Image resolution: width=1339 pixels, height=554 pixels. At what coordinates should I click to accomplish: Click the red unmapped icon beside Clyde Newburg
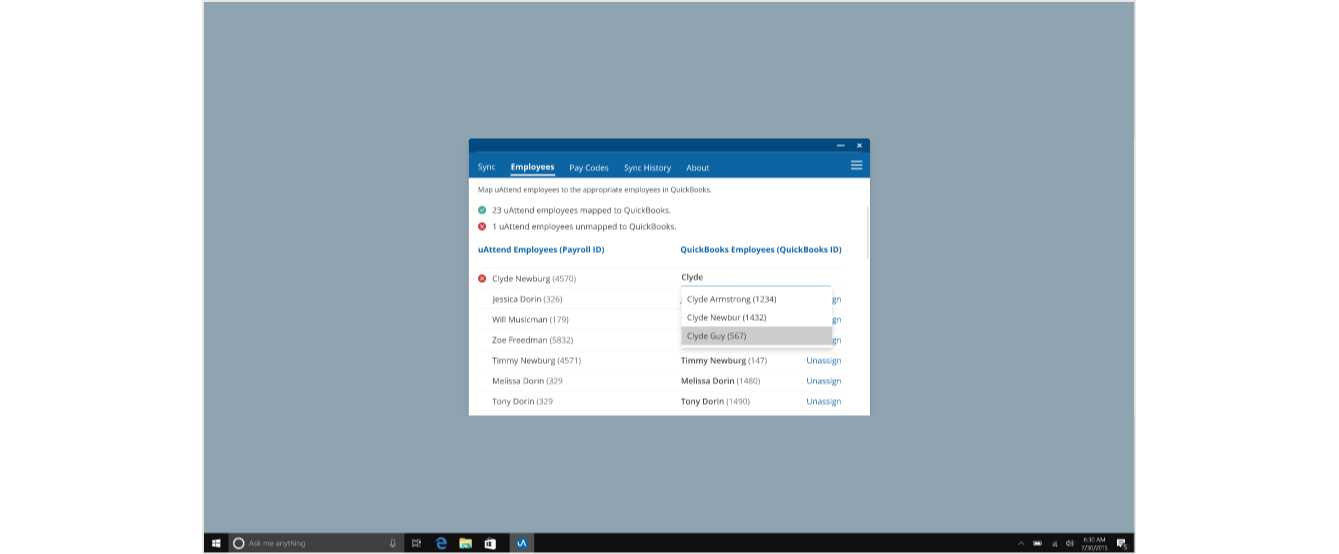click(482, 279)
